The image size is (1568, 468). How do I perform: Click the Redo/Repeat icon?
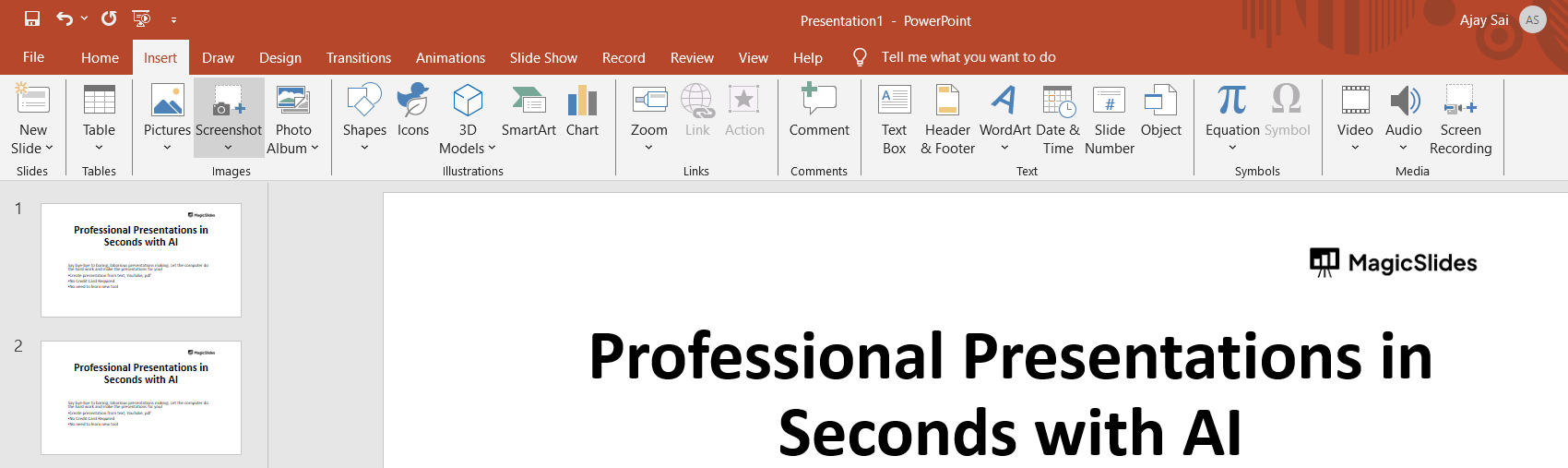click(x=109, y=18)
